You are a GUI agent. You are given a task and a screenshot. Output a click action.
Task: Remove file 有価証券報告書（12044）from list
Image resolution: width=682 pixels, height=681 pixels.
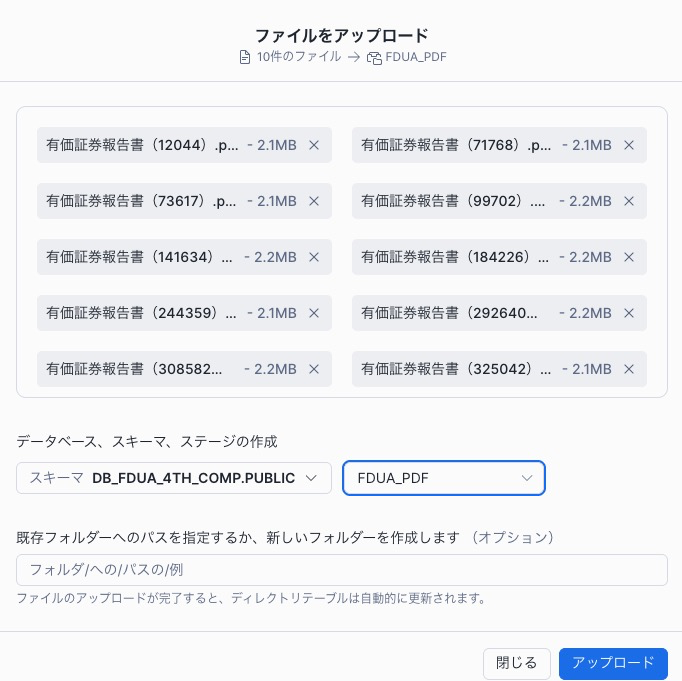pos(313,145)
